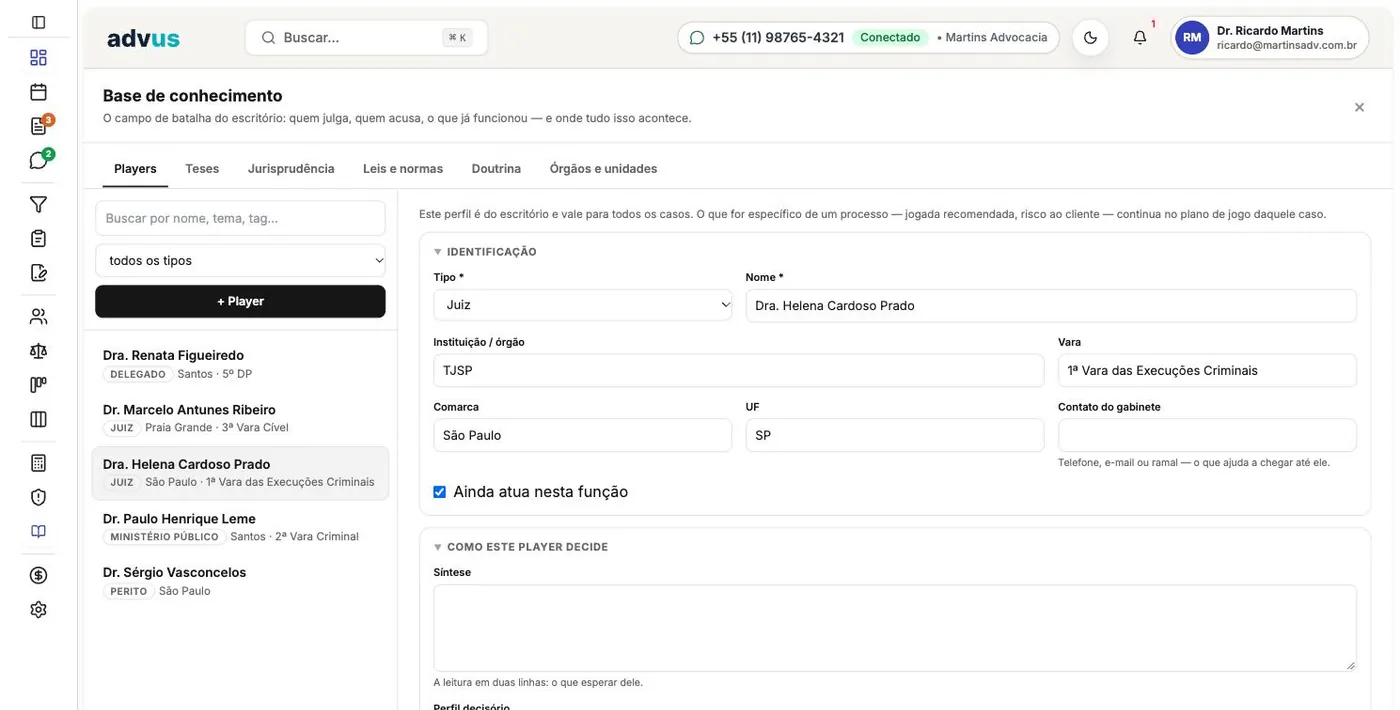
Task: Select Dra. Renata Figueiredo in list
Action: click(240, 364)
